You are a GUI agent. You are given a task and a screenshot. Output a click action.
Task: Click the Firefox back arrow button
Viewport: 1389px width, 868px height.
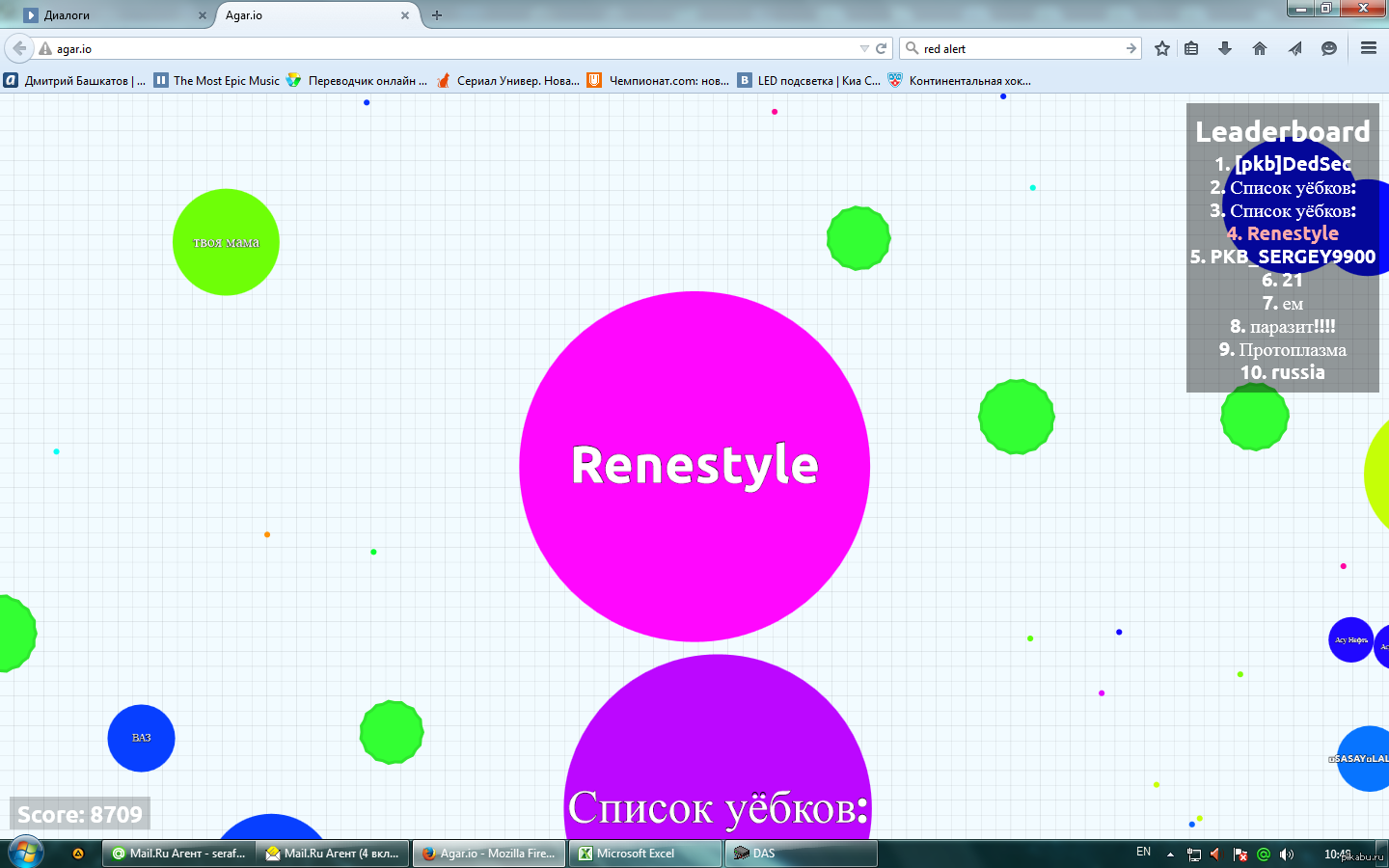tap(19, 48)
